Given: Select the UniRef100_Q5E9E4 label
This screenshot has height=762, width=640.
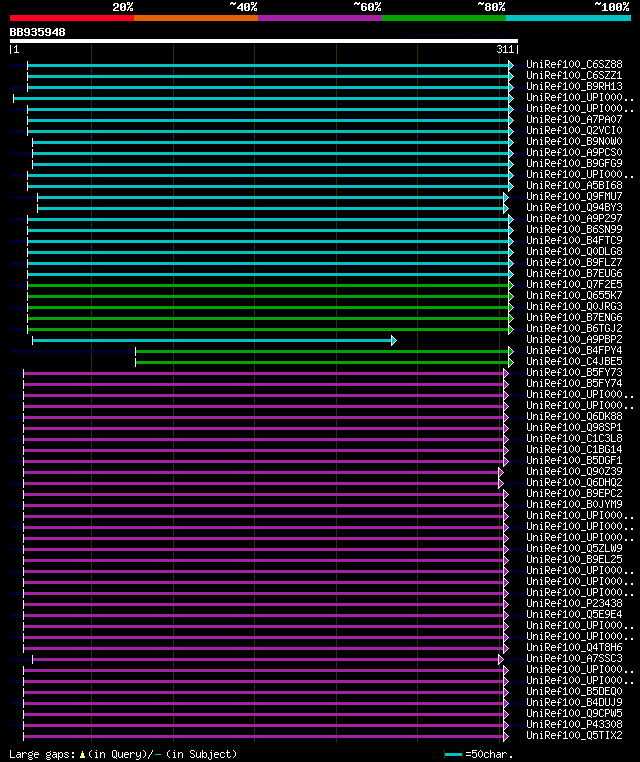Looking at the screenshot, I should tap(574, 614).
